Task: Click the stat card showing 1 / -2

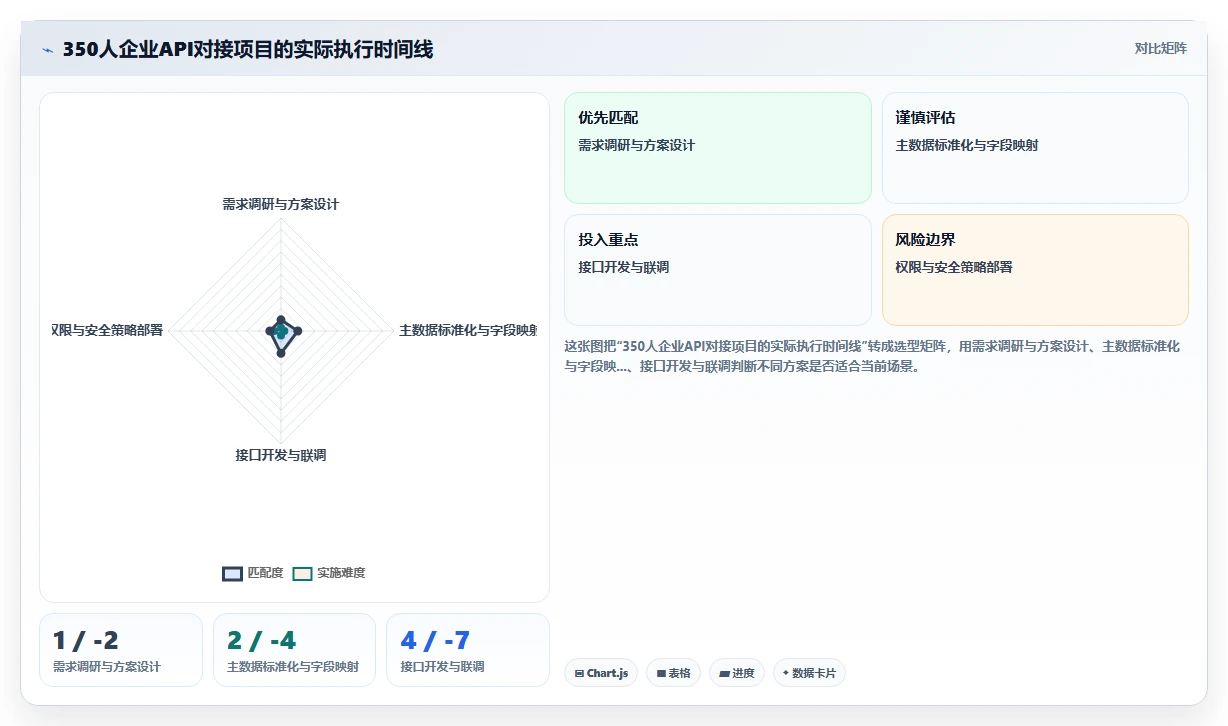Action: click(x=121, y=650)
